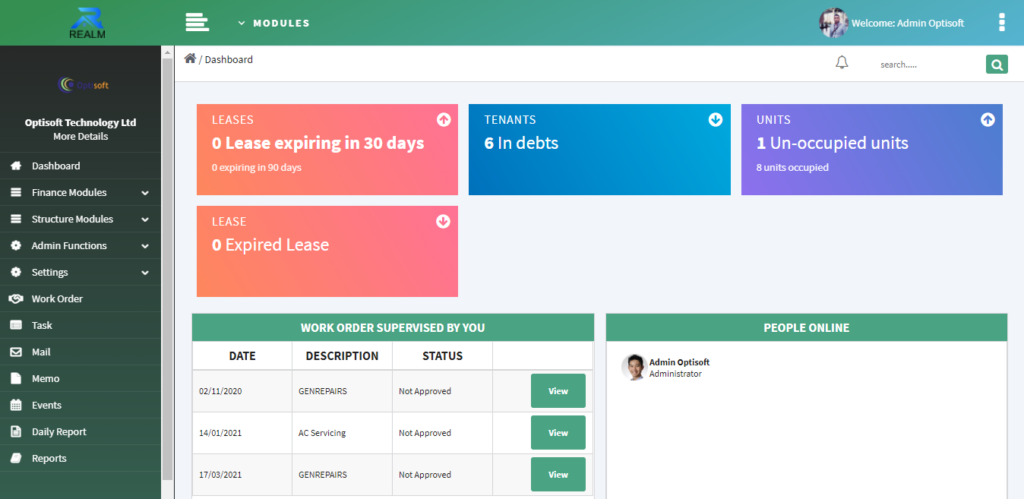Open the three-dot options menu in header
Screen dimensions: 1024x499
point(1002,22)
